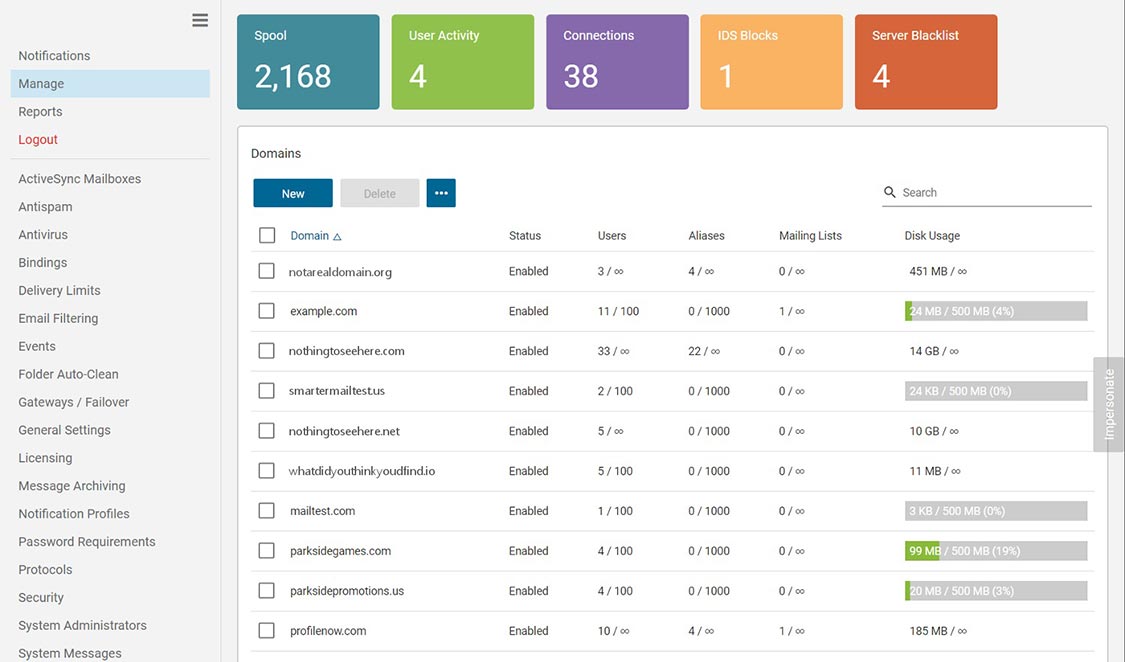Open Notifications in the sidebar

(x=55, y=56)
